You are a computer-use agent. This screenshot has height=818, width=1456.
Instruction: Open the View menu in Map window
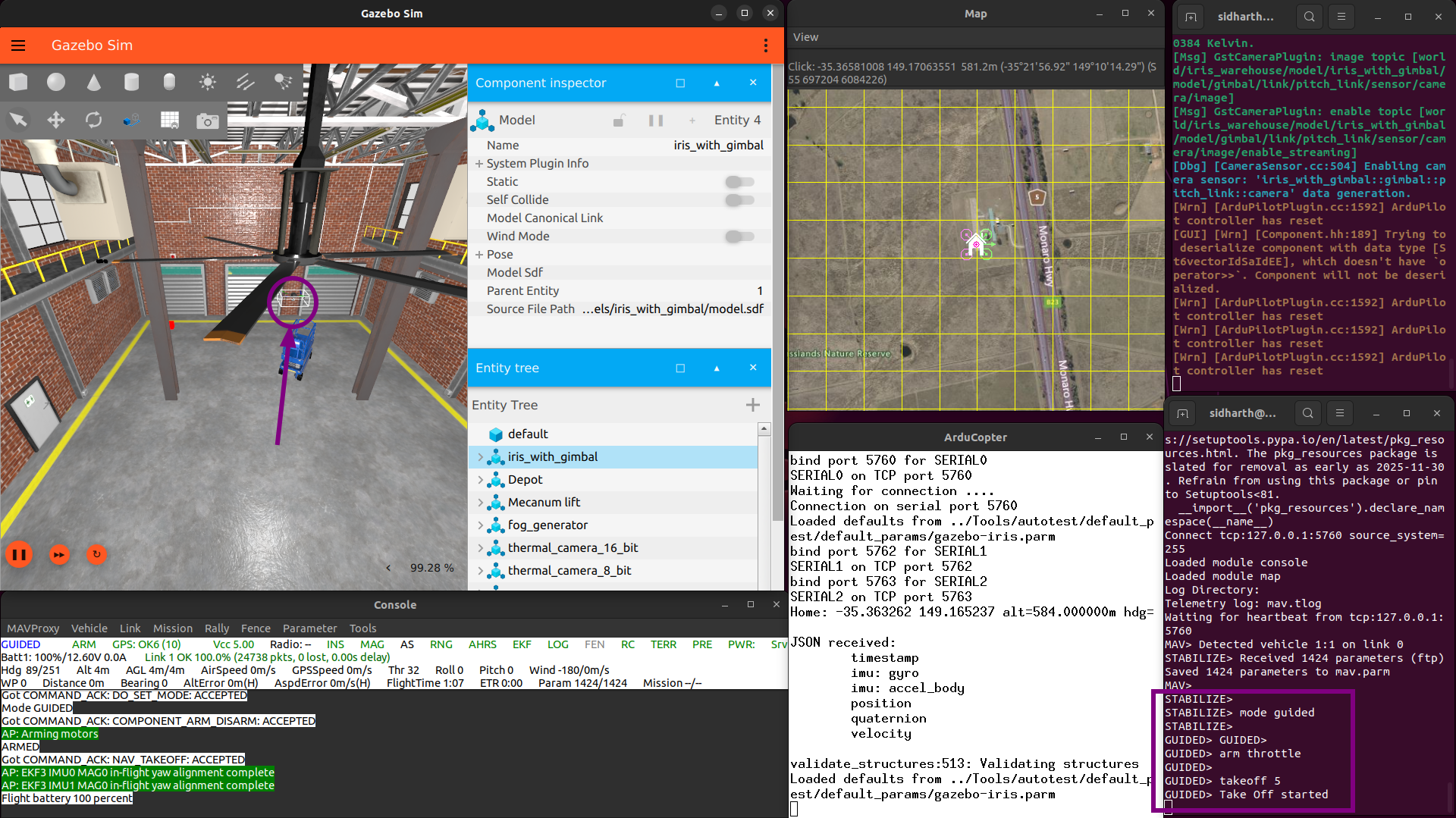click(x=805, y=37)
